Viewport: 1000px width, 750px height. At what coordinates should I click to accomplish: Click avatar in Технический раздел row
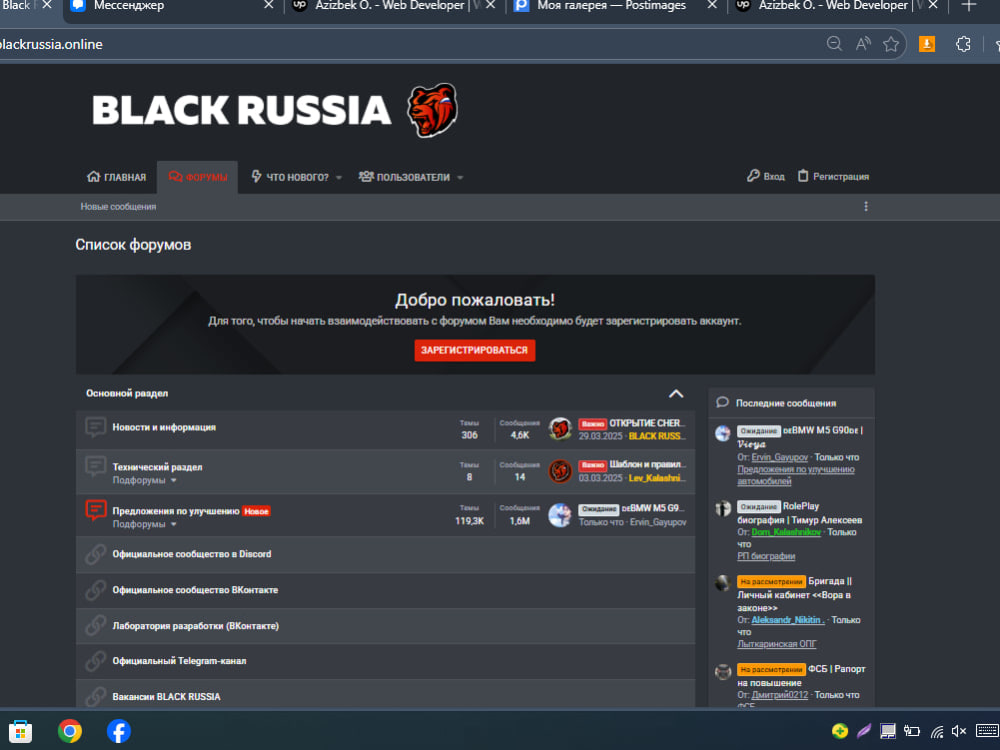pos(560,471)
